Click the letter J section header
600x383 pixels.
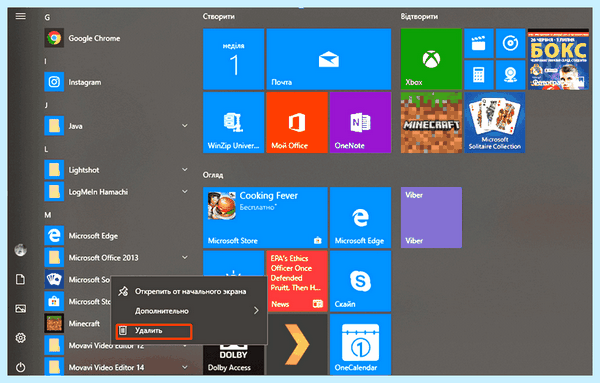46,105
